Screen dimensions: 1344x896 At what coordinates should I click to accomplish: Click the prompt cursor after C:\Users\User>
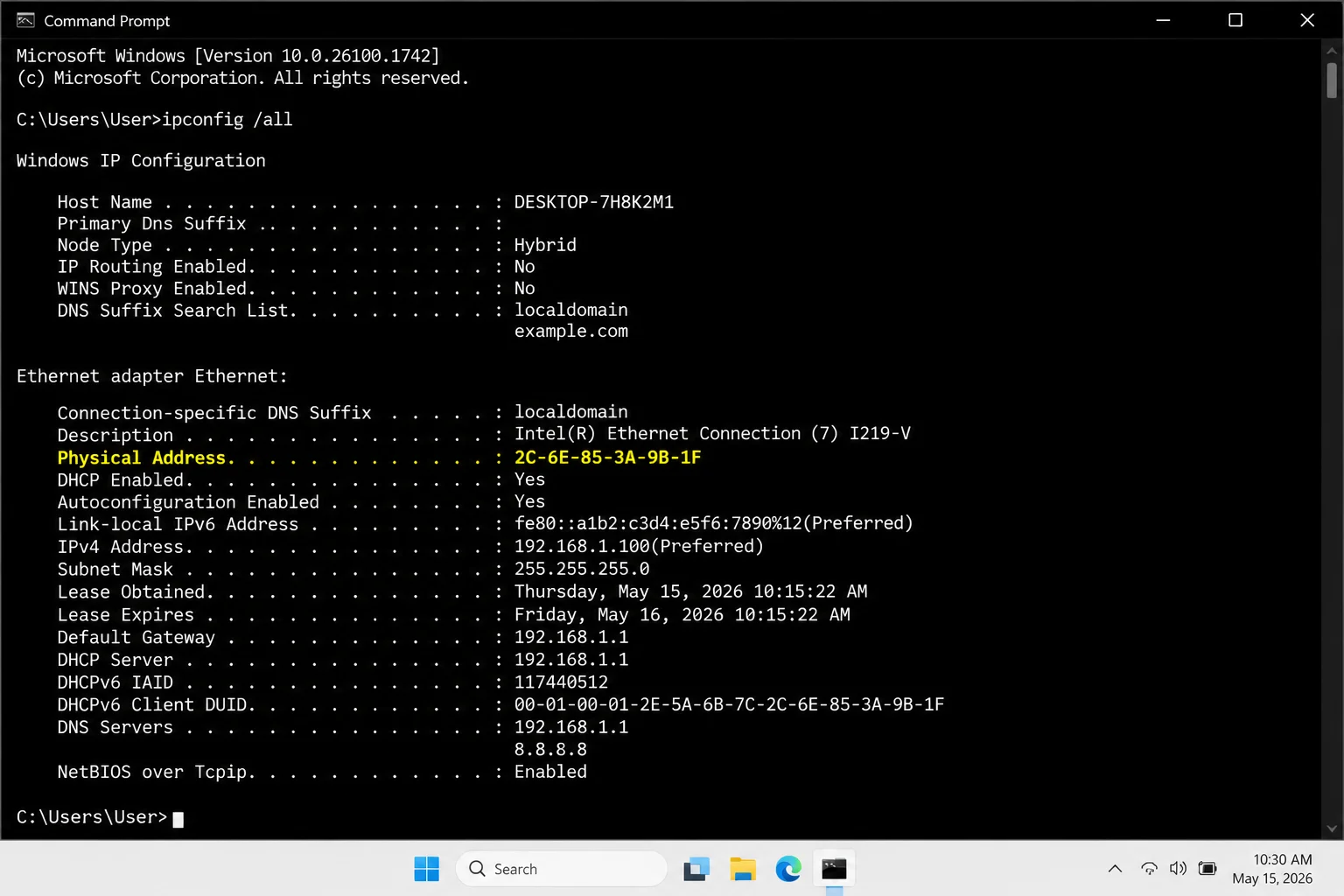coord(178,819)
